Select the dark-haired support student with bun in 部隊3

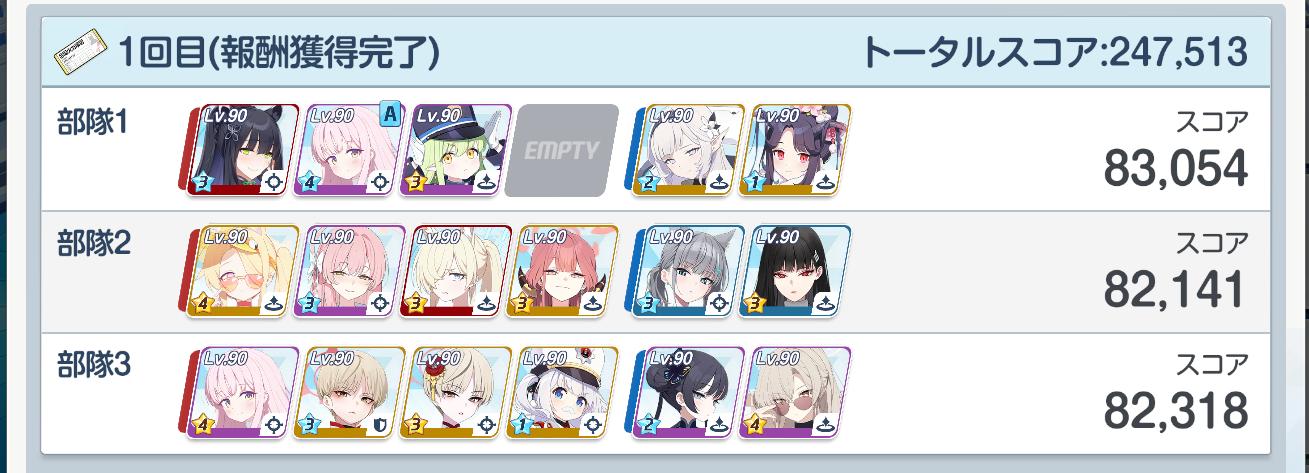click(x=692, y=393)
